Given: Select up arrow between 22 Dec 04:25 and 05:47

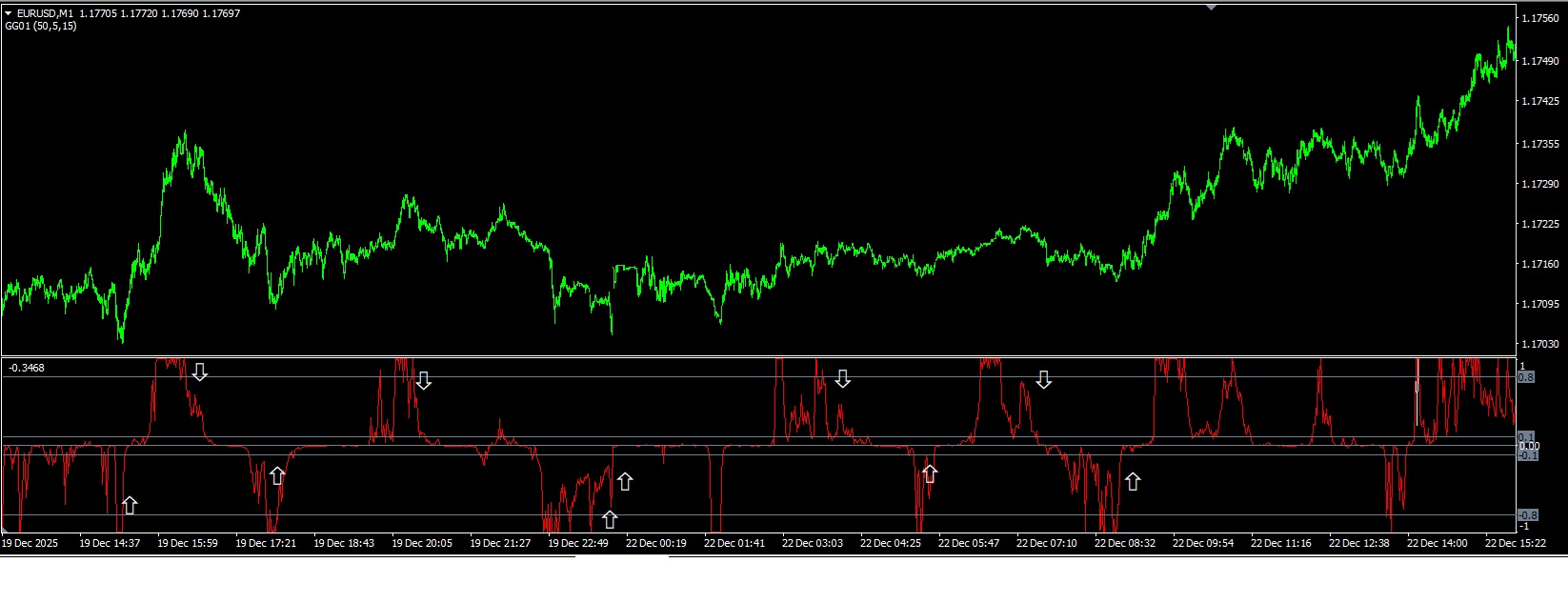Looking at the screenshot, I should [930, 472].
